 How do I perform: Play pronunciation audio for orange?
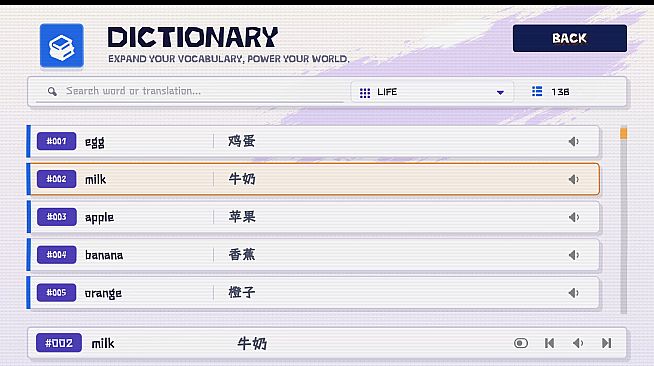click(x=574, y=293)
